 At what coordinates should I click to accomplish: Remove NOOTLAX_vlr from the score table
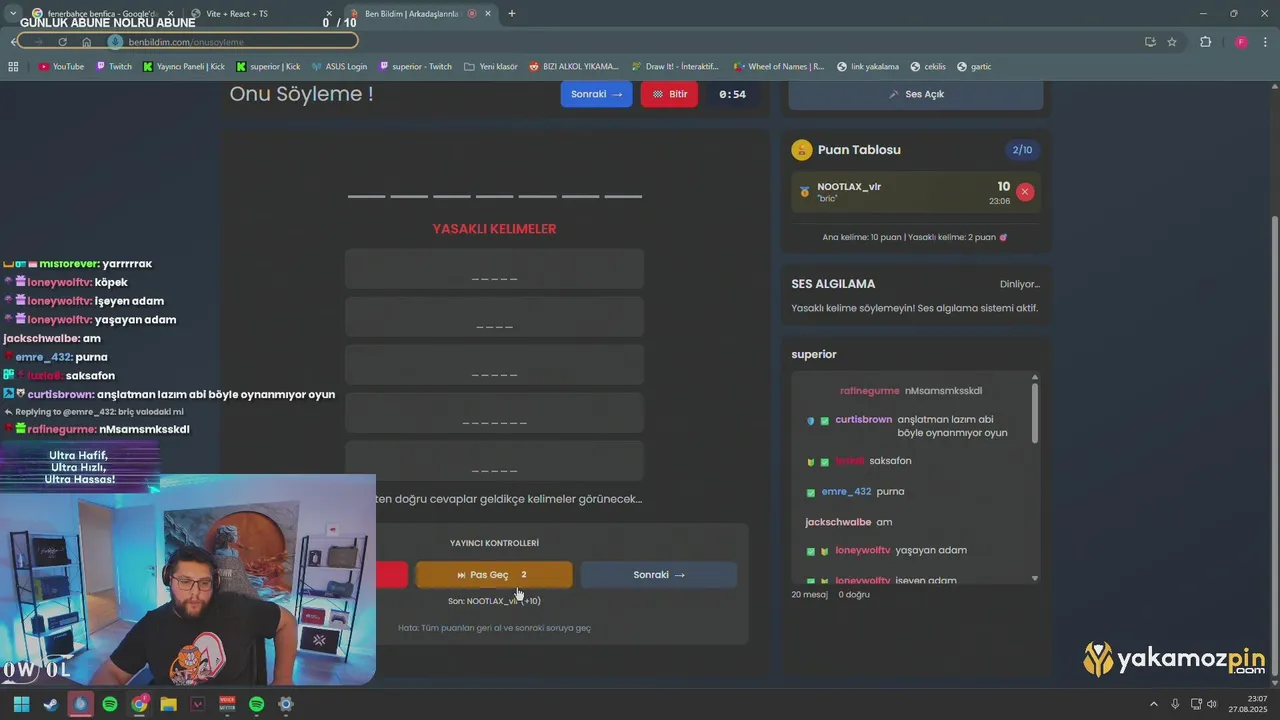pyautogui.click(x=1025, y=192)
